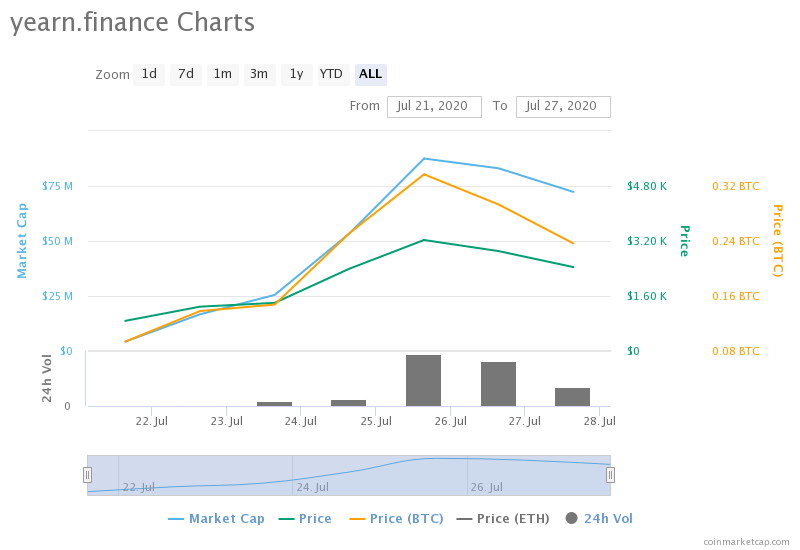The image size is (800, 550).
Task: Edit the From date field
Action: click(434, 107)
